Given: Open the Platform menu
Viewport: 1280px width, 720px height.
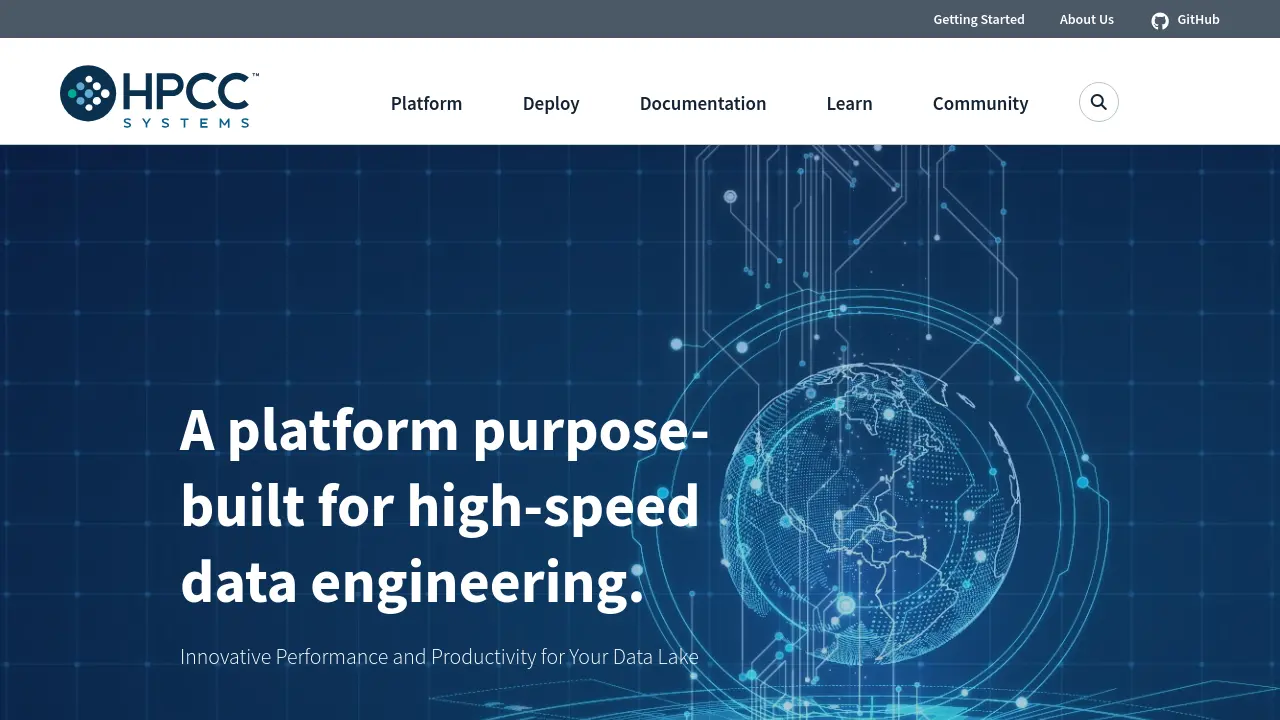Looking at the screenshot, I should [426, 103].
